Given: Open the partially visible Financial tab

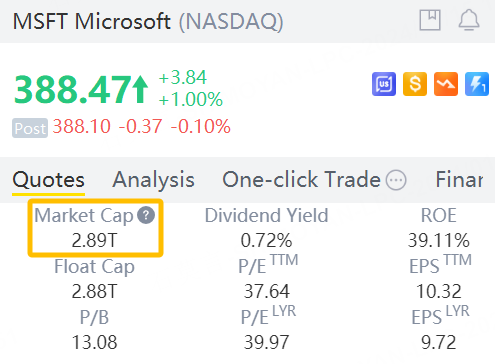Looking at the screenshot, I should (459, 180).
